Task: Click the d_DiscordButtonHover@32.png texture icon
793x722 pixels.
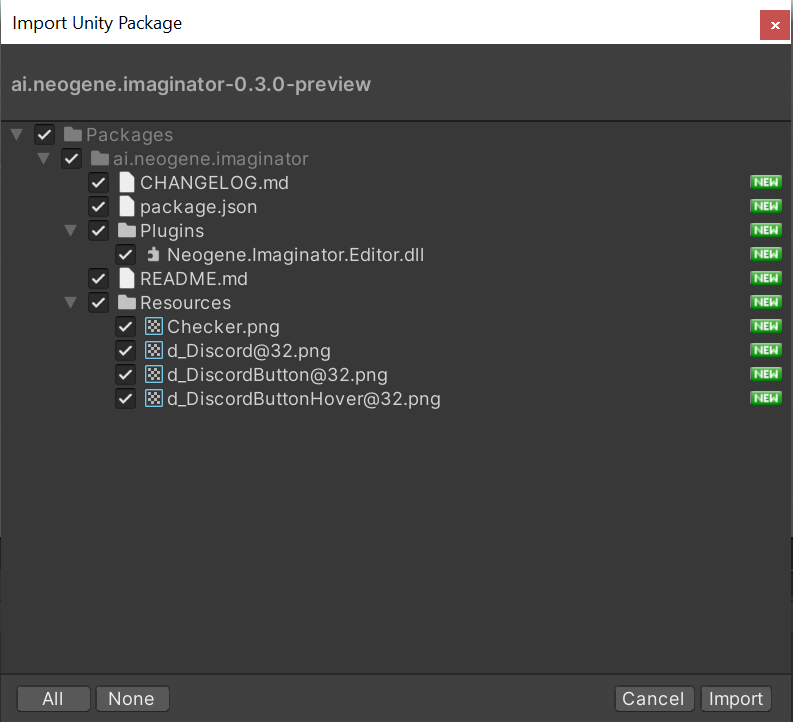Action: point(154,398)
